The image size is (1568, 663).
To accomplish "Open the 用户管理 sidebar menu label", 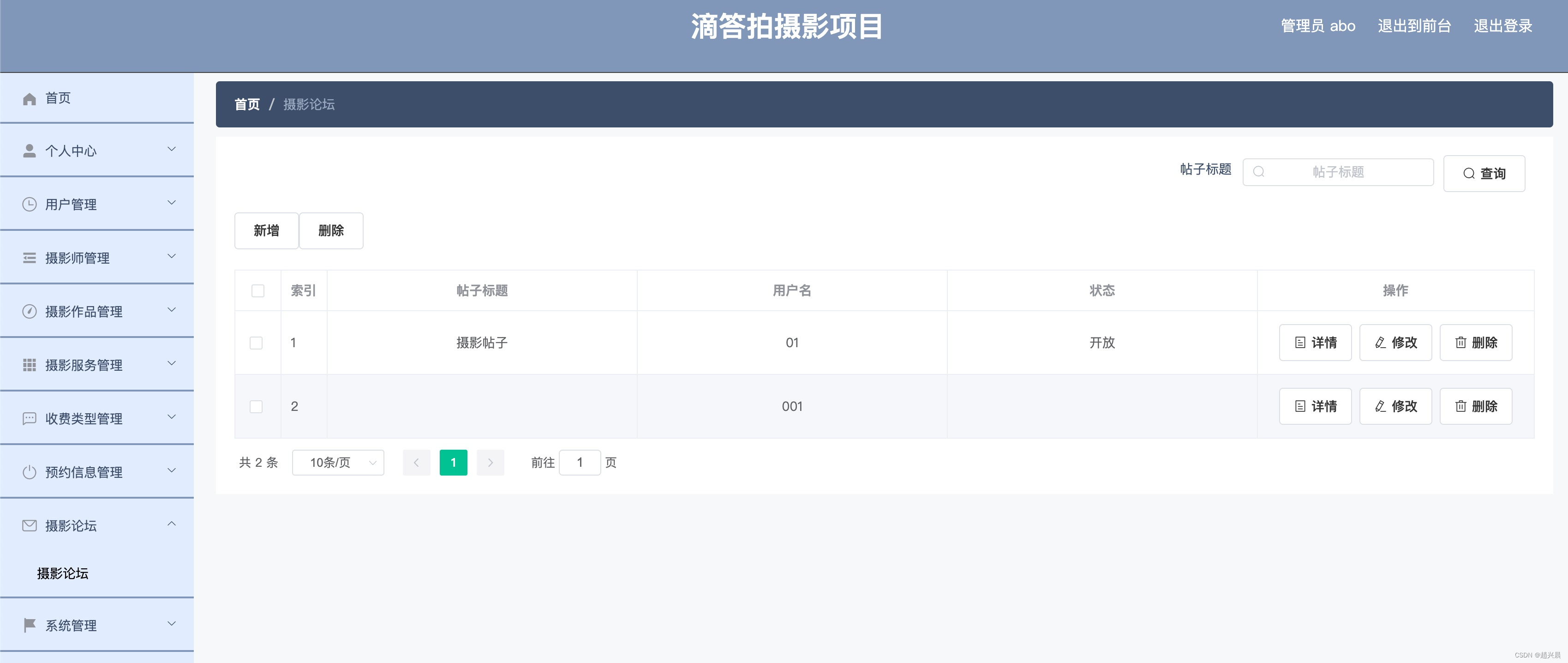I will tap(71, 205).
